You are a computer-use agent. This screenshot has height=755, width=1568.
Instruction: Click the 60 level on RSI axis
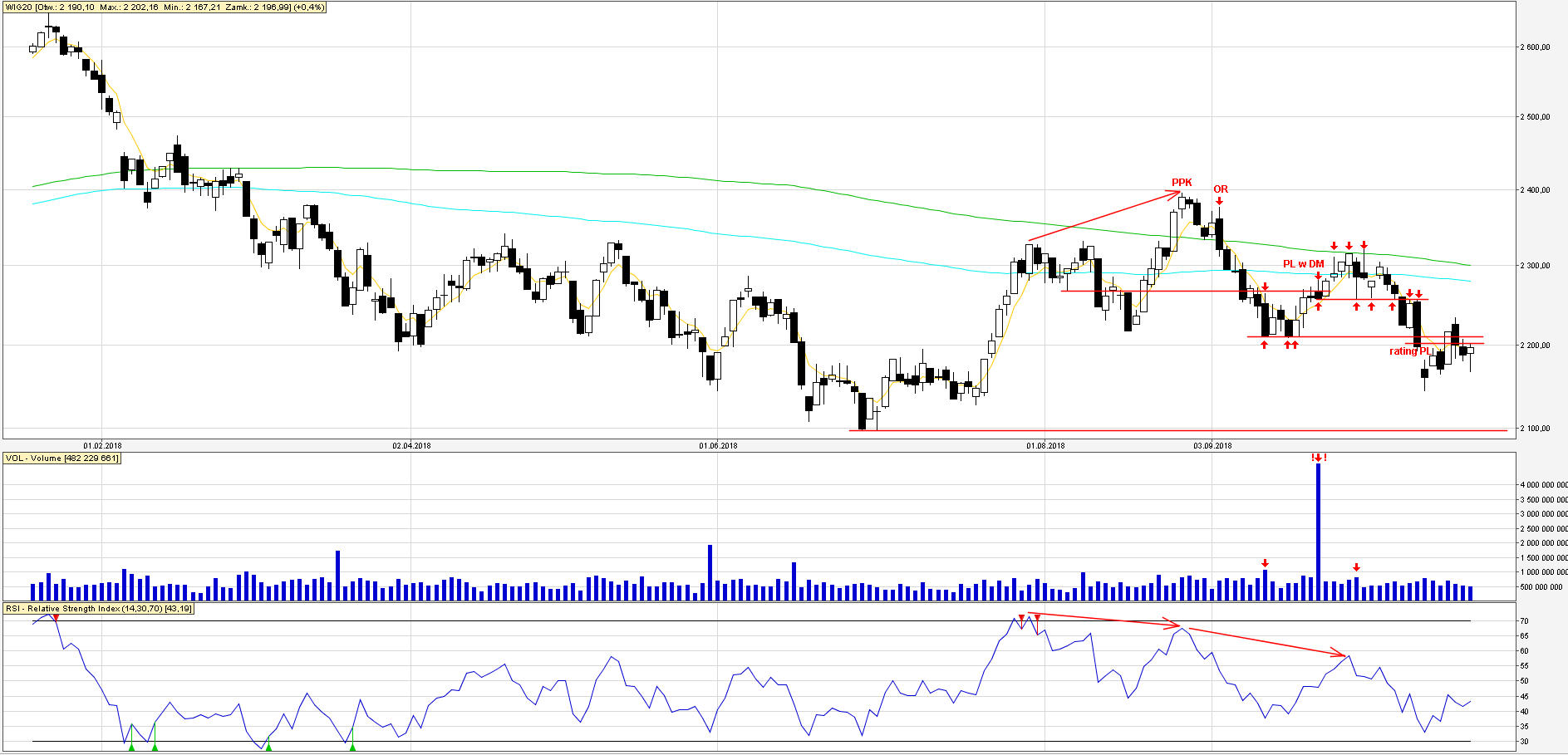(x=1525, y=651)
